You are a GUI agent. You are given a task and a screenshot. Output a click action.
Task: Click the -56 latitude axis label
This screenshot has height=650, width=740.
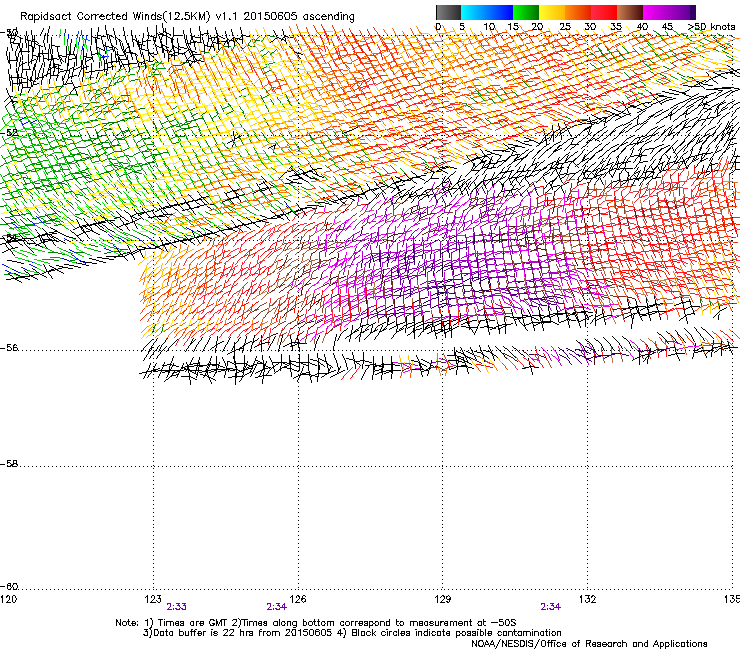click(9, 348)
